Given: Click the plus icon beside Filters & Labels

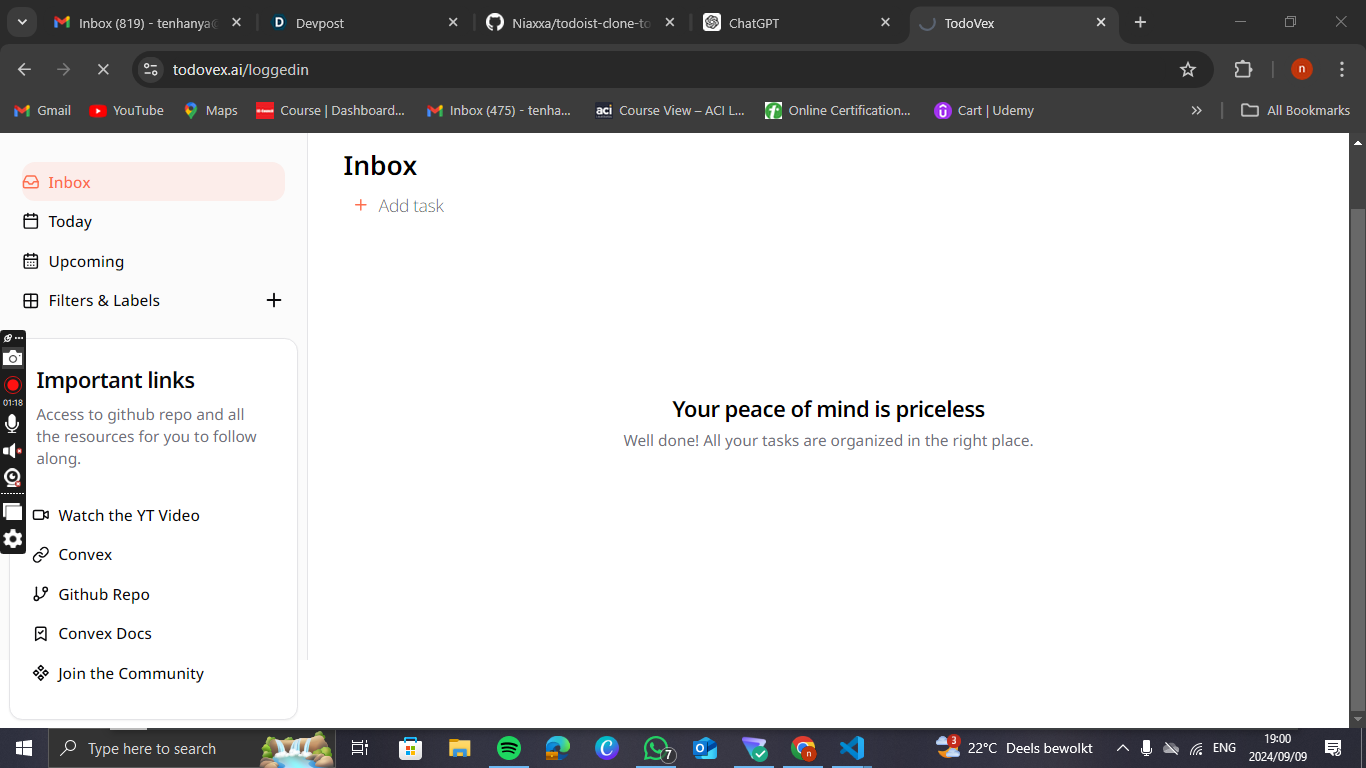Looking at the screenshot, I should click(274, 300).
